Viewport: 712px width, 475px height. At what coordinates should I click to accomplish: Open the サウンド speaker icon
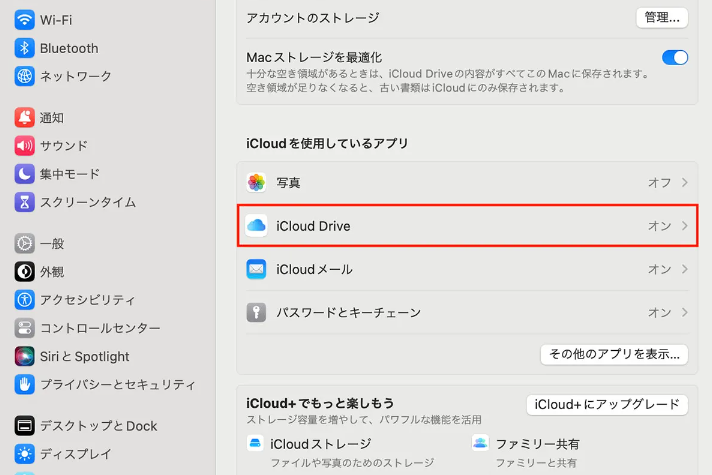[x=24, y=146]
